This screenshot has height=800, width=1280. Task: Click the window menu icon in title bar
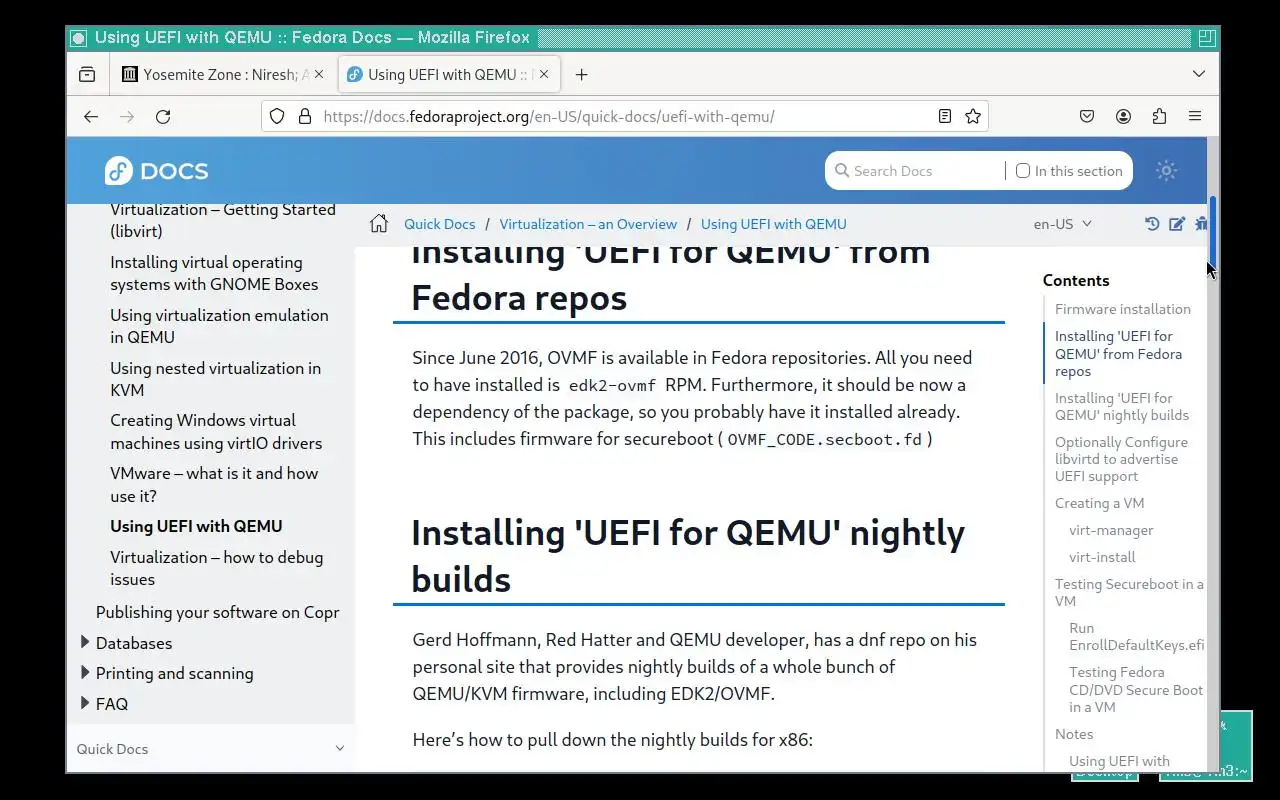[x=78, y=38]
